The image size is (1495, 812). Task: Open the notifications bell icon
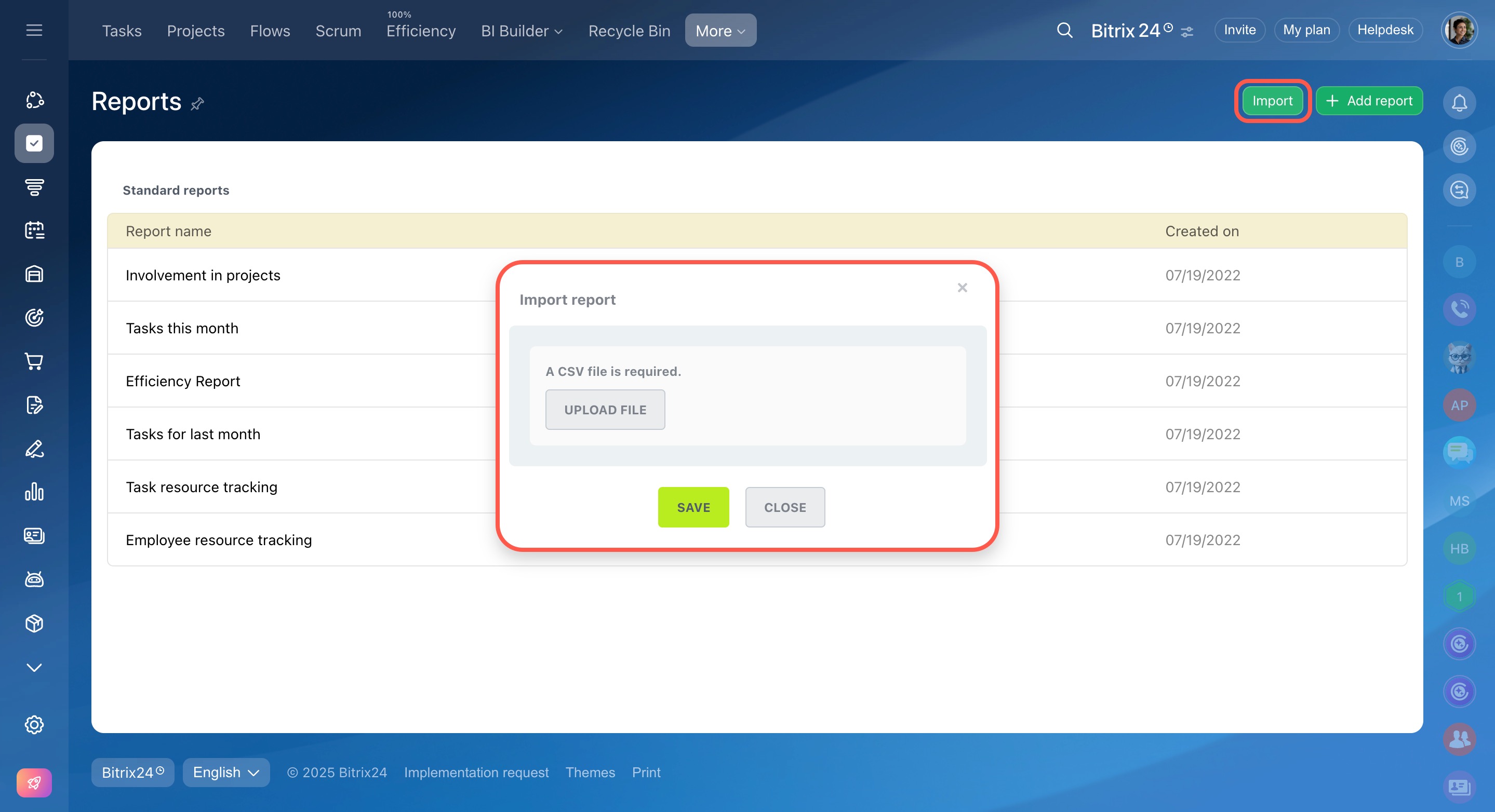coord(1459,103)
